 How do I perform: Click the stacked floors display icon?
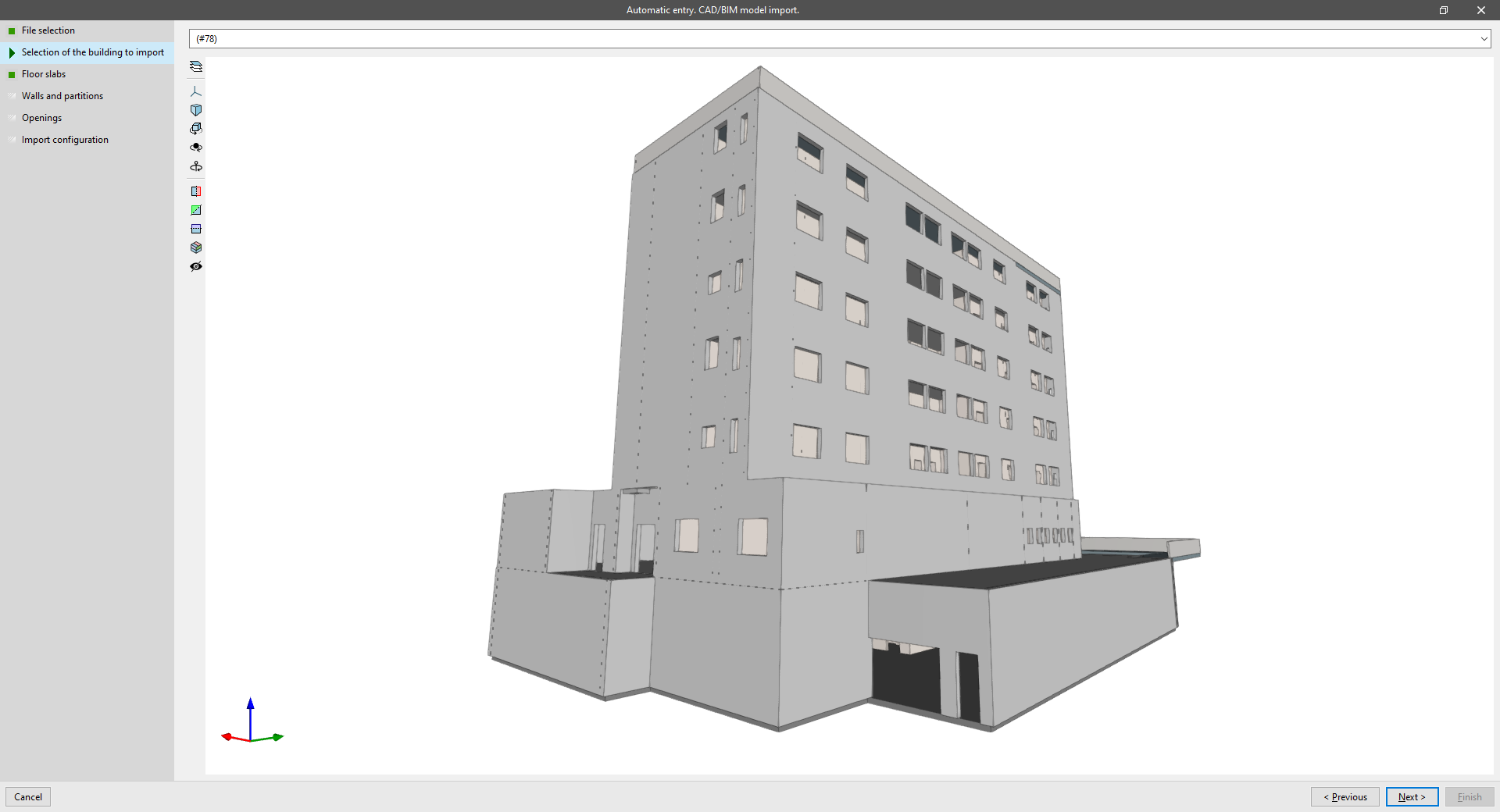195,248
